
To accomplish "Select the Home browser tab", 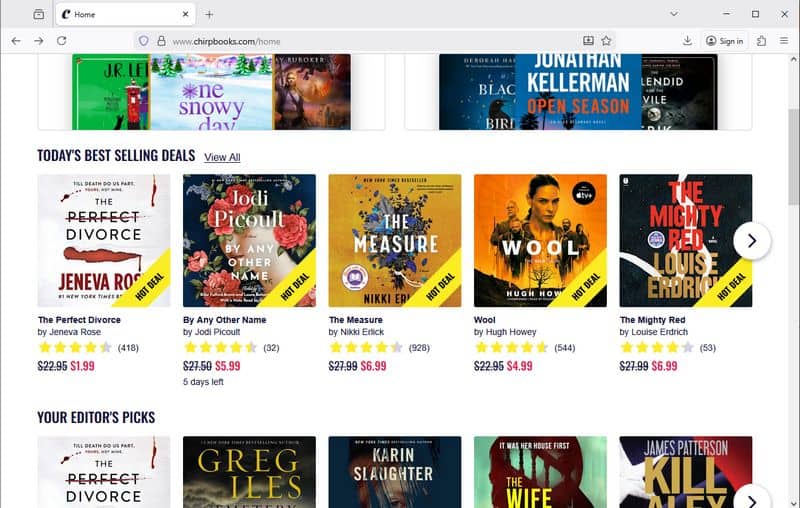I will tap(125, 14).
